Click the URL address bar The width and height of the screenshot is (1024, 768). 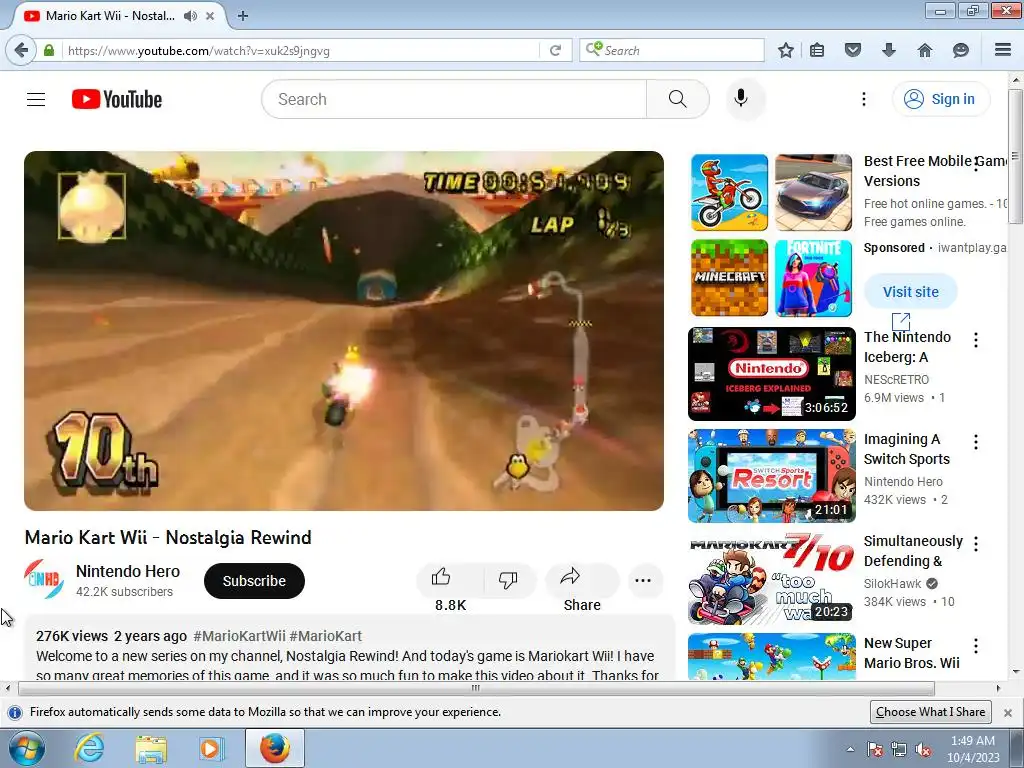click(x=302, y=50)
